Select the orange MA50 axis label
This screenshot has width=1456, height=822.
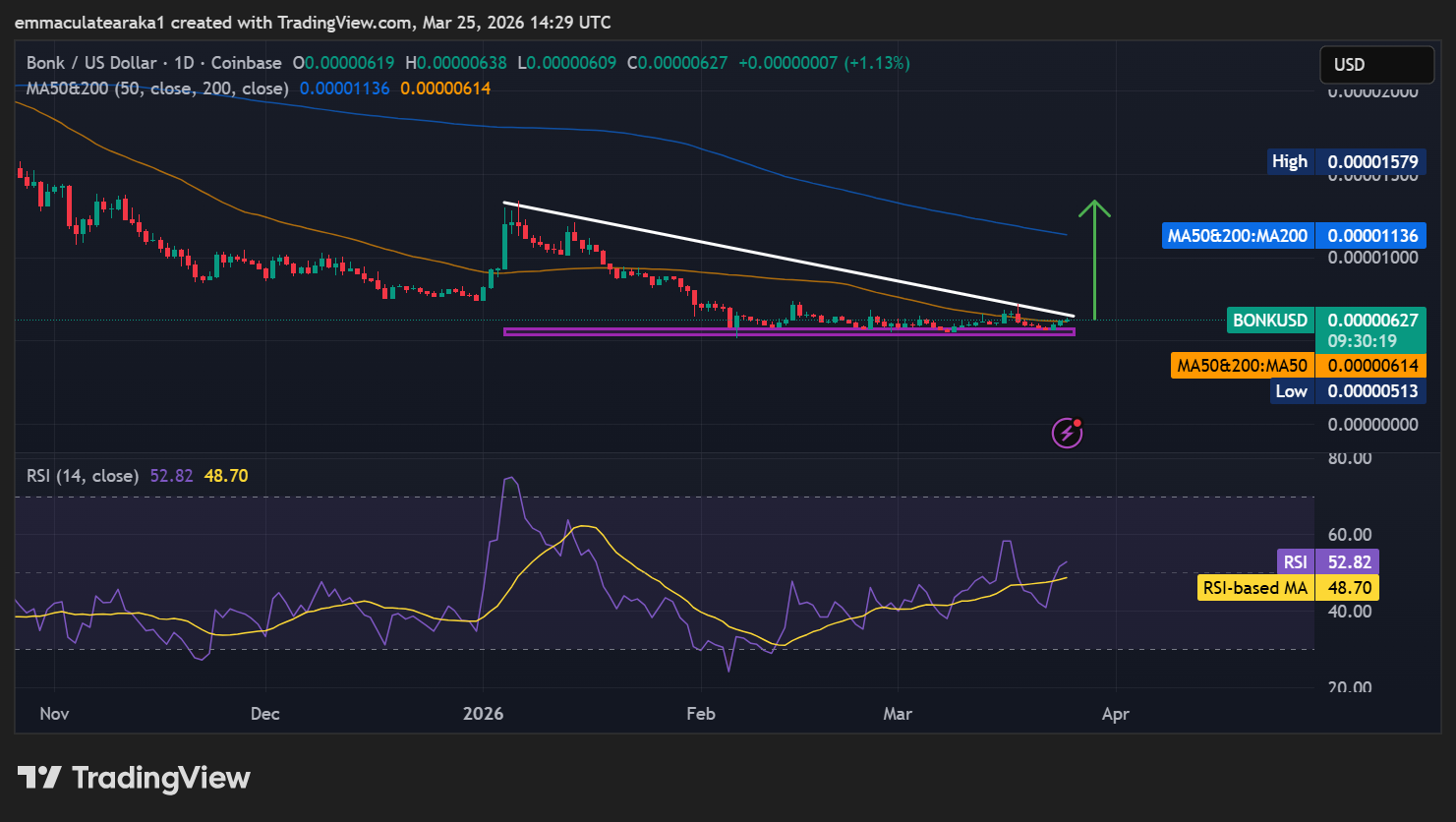[1242, 366]
